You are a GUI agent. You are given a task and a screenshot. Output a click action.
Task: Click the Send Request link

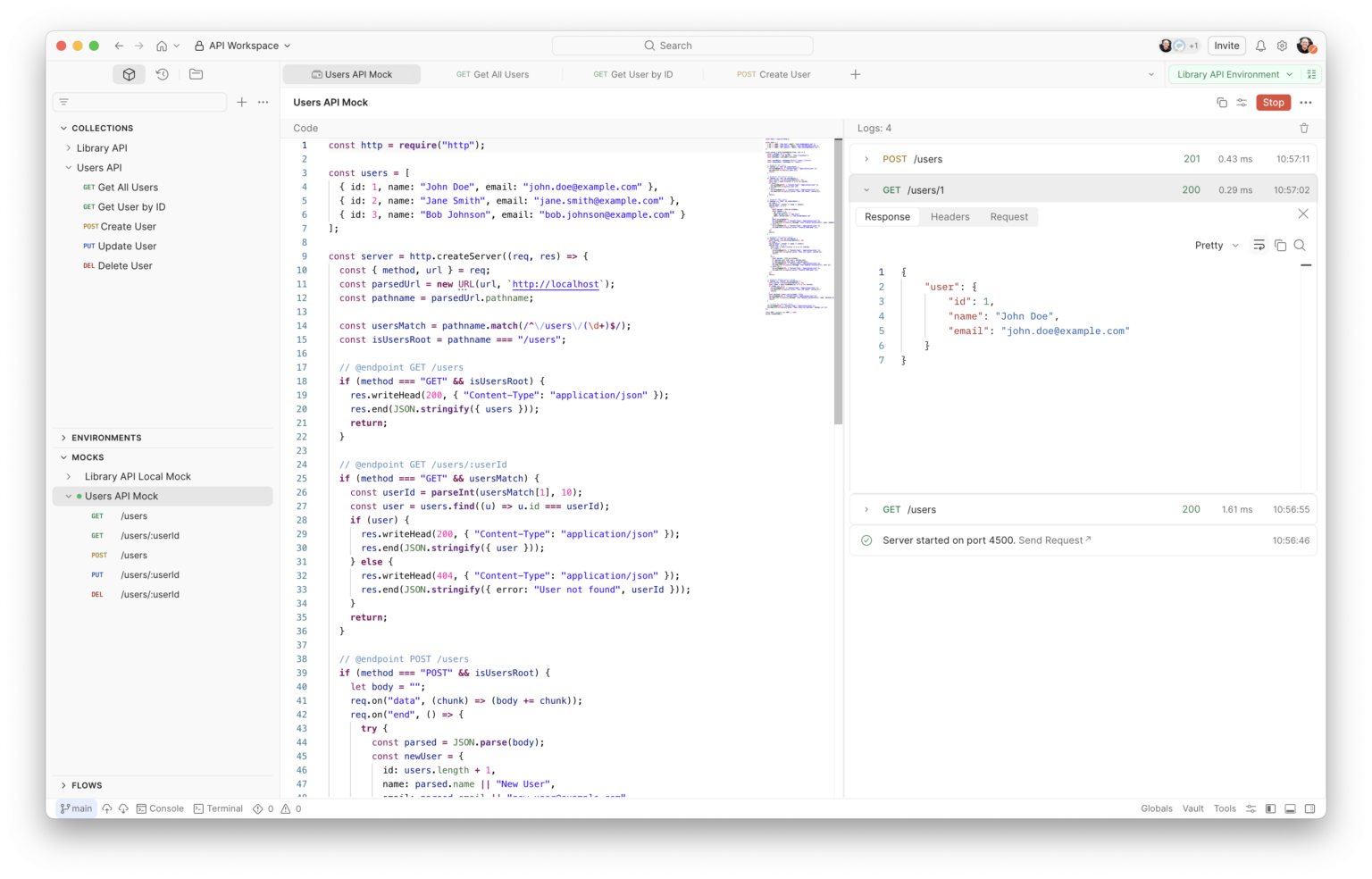pyautogui.click(x=1054, y=540)
